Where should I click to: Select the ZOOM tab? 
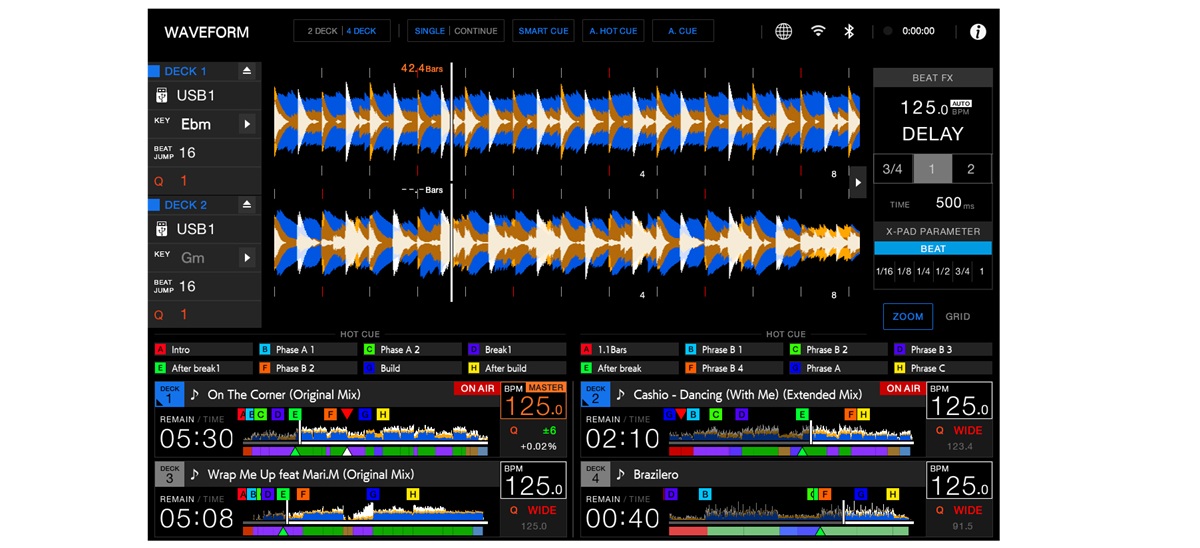pyautogui.click(x=907, y=316)
